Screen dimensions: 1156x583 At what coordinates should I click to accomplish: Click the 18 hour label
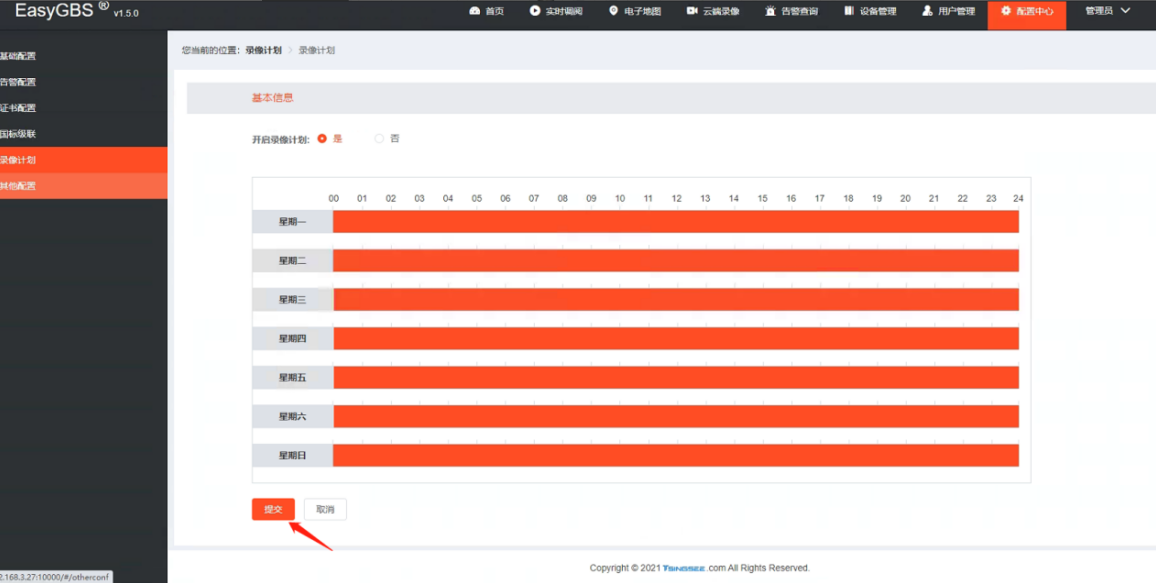(849, 198)
